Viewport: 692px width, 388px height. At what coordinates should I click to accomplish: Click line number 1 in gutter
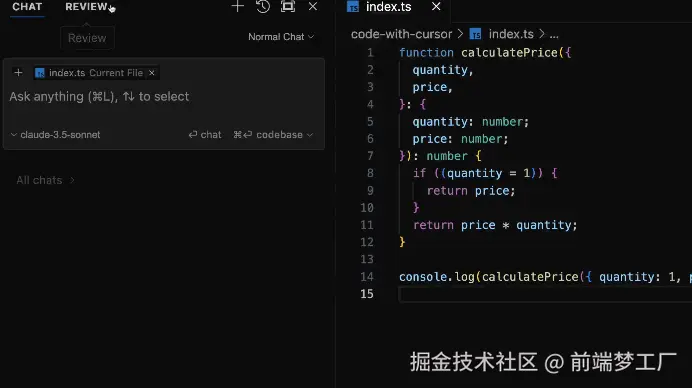click(x=370, y=53)
